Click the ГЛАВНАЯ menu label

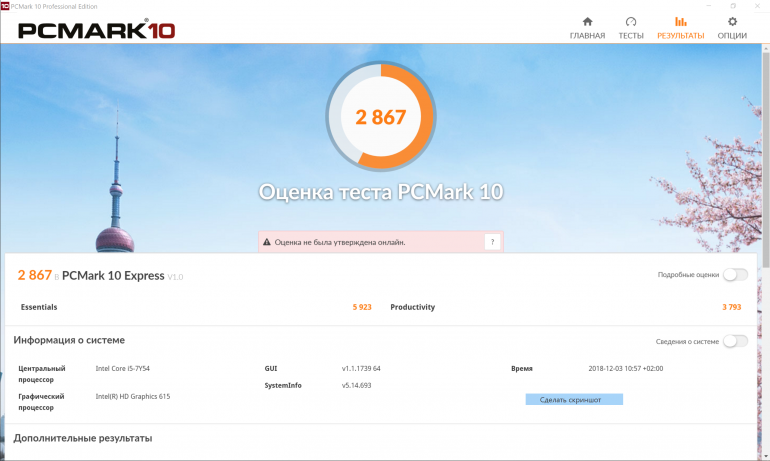click(587, 36)
